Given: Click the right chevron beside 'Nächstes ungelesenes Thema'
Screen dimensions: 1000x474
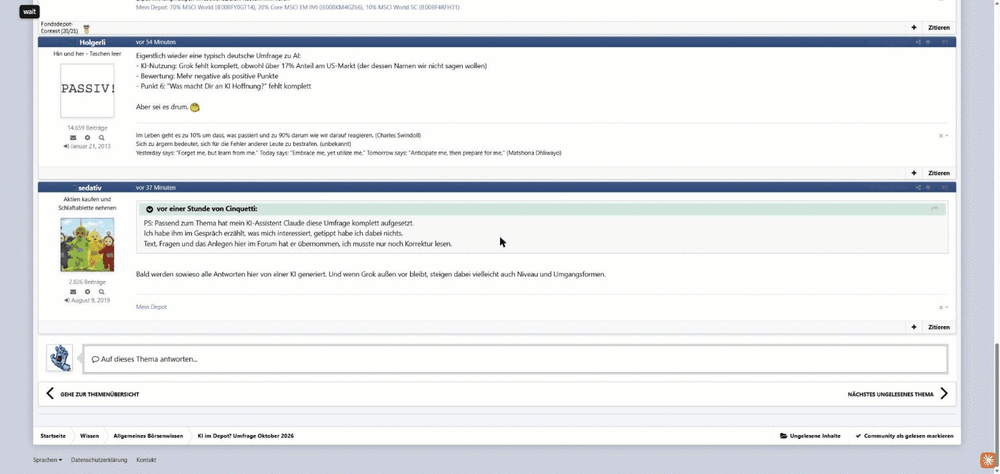Looking at the screenshot, I should [x=944, y=394].
